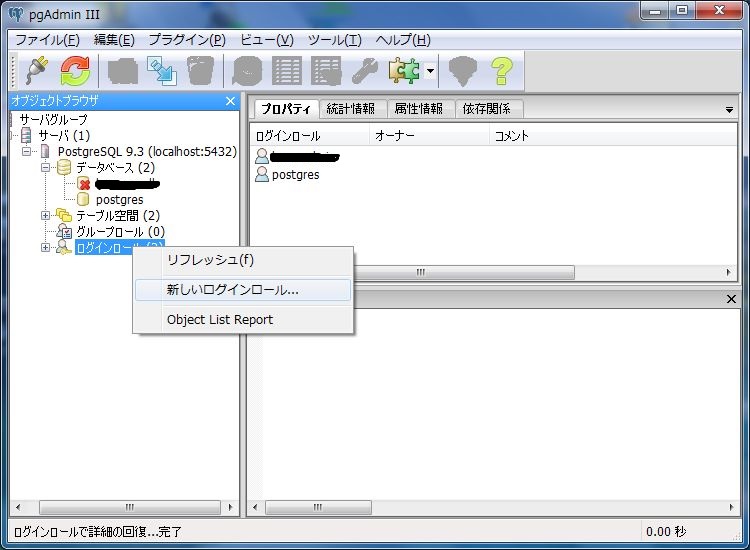Screen dimensions: 750x550
Task: Open the ビュー(V) menu
Action: (x=266, y=40)
